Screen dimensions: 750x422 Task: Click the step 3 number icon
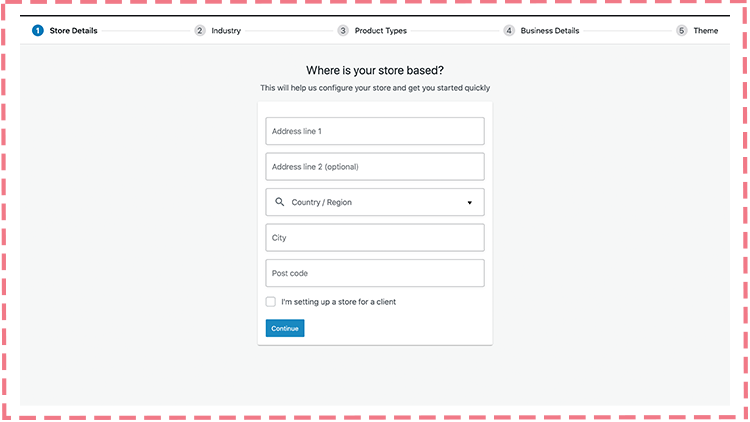click(x=343, y=31)
